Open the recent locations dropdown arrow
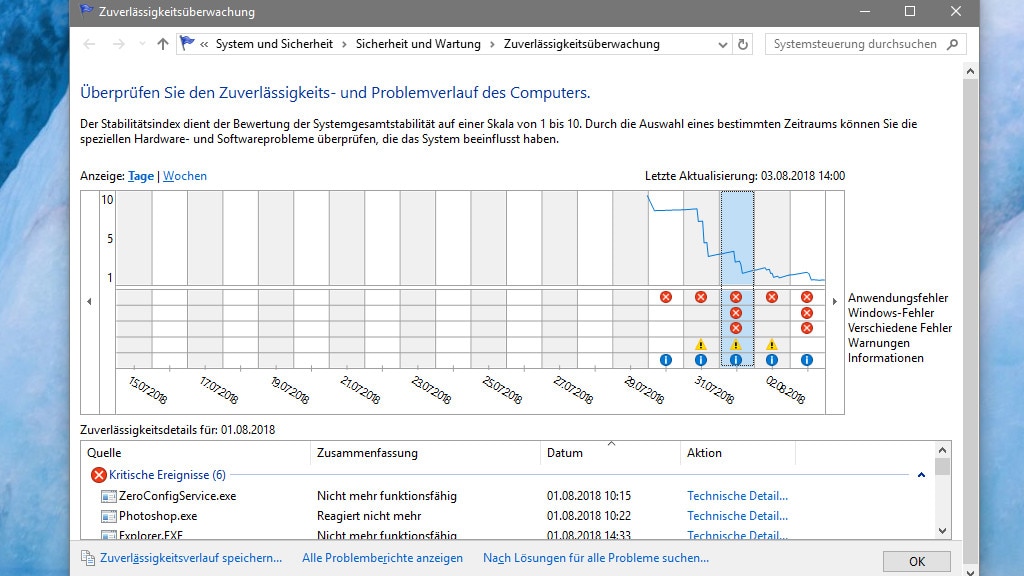This screenshot has width=1024, height=576. 142,44
